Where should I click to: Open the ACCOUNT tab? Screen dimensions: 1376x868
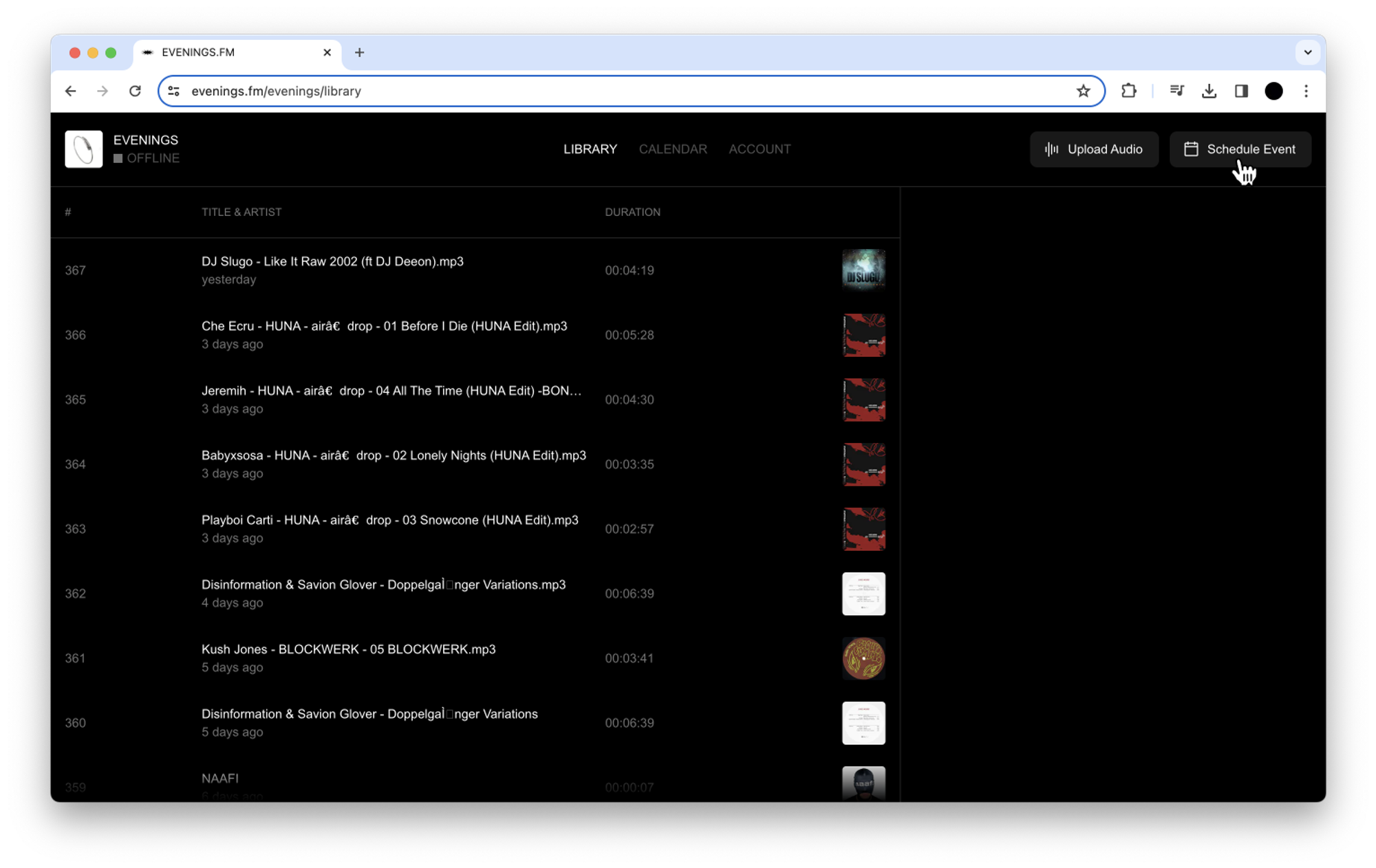pos(760,149)
